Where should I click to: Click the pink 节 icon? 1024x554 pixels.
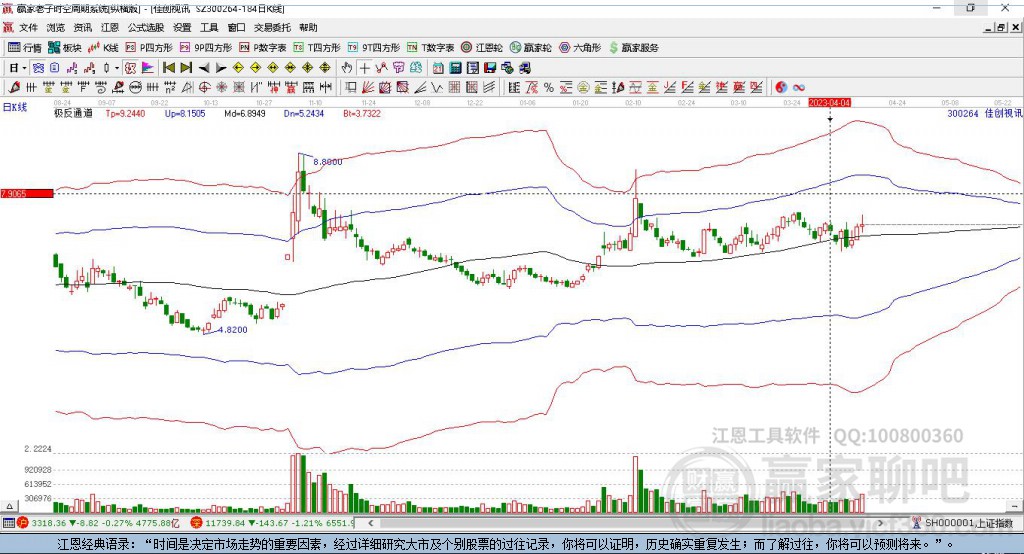(398, 68)
